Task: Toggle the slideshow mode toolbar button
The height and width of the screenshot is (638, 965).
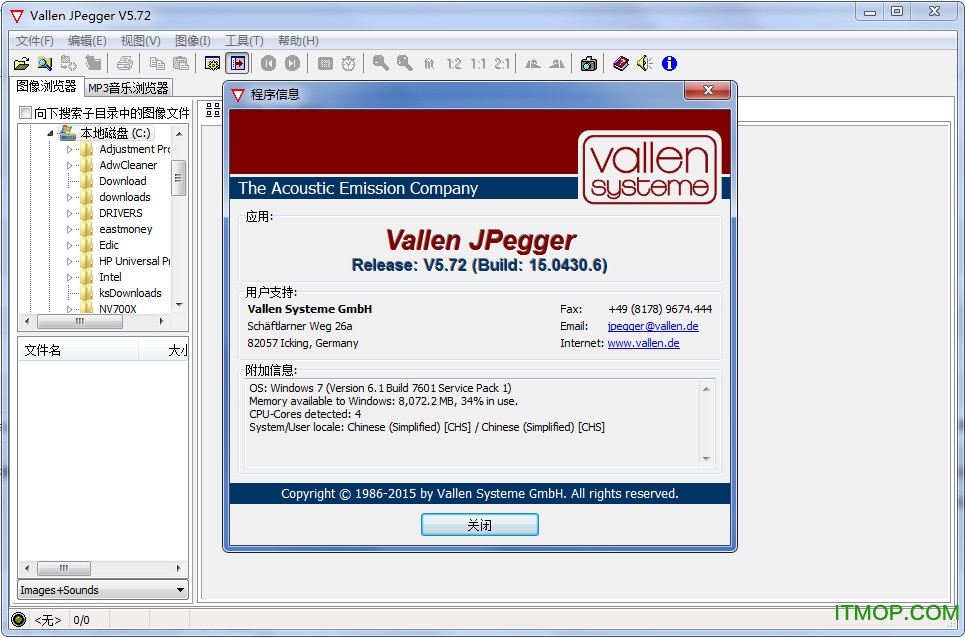Action: tap(236, 63)
